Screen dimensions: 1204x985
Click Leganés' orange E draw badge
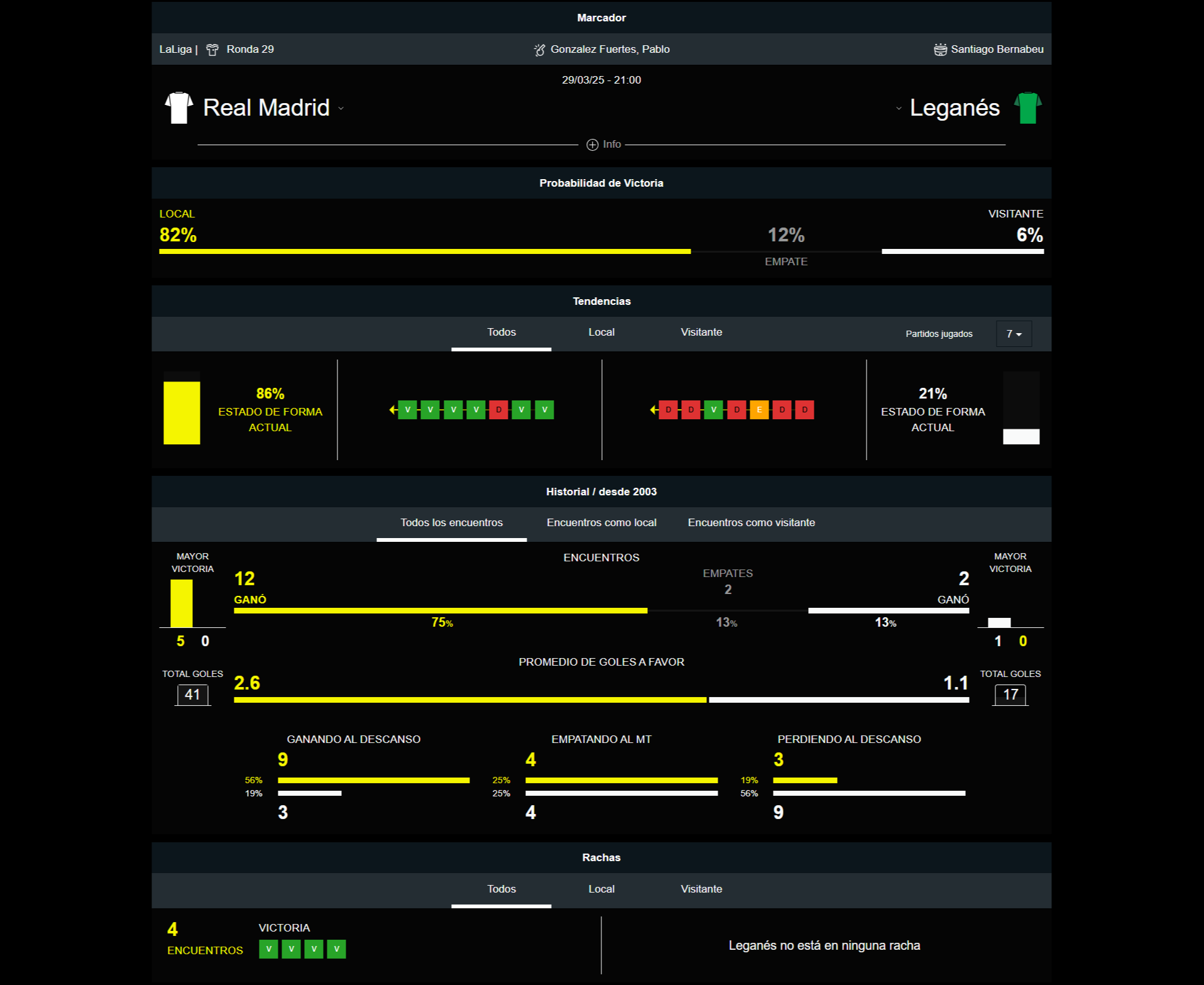click(759, 410)
